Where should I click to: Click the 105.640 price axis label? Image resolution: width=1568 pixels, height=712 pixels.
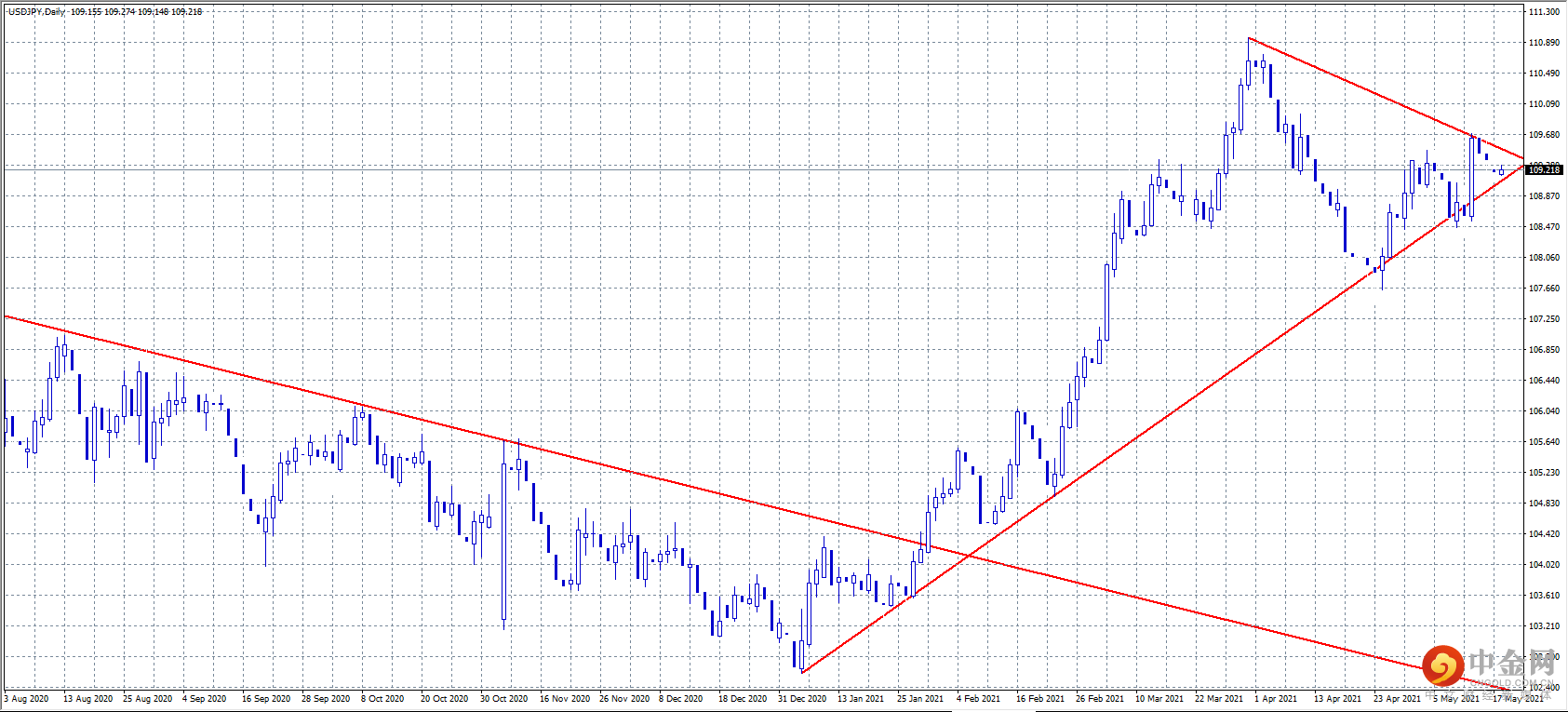(x=1545, y=442)
